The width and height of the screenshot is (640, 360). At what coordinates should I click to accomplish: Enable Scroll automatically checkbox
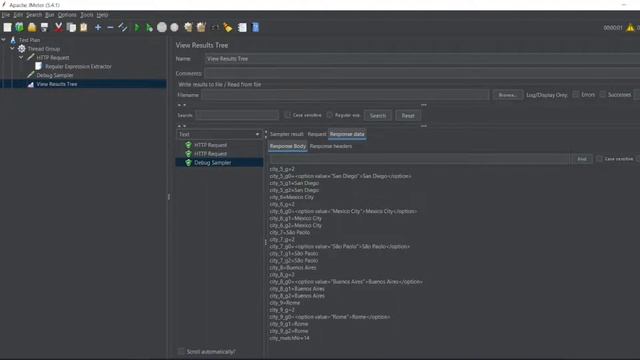click(x=181, y=351)
